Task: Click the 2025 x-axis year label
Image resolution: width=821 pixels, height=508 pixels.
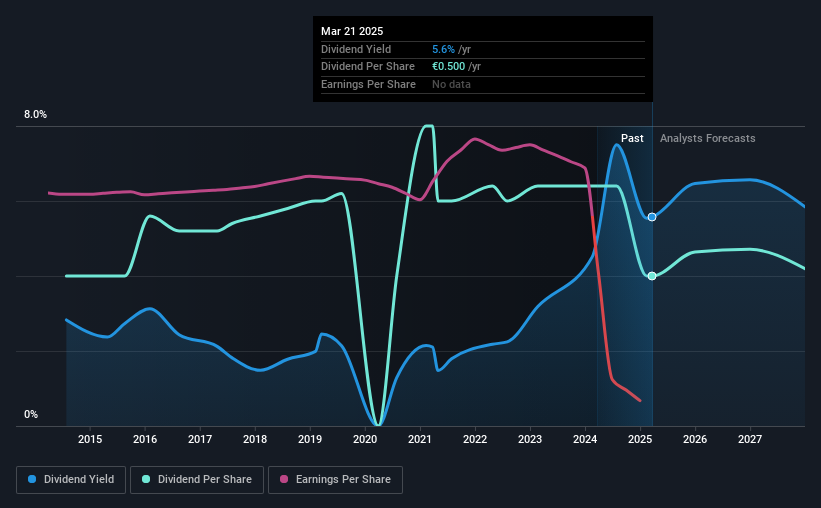Action: pos(640,439)
